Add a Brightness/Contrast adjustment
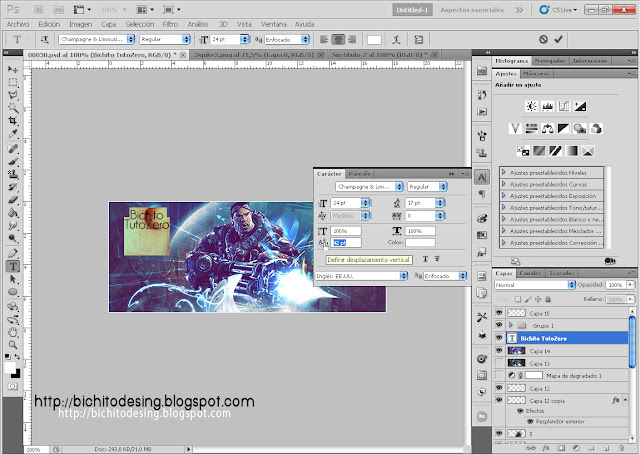 pyautogui.click(x=531, y=107)
